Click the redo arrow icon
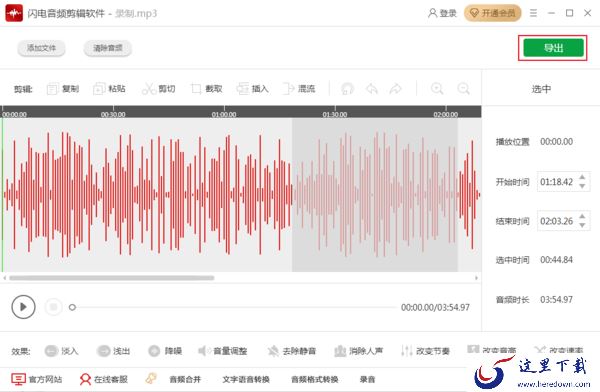Viewport: 600px width, 392px height. click(395, 89)
